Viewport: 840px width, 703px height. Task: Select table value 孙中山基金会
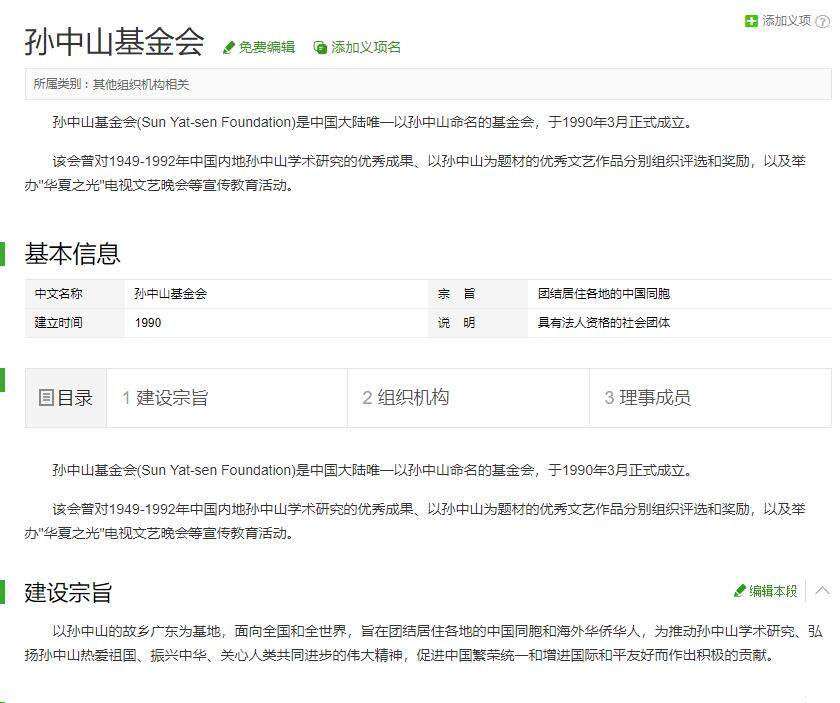click(x=170, y=294)
